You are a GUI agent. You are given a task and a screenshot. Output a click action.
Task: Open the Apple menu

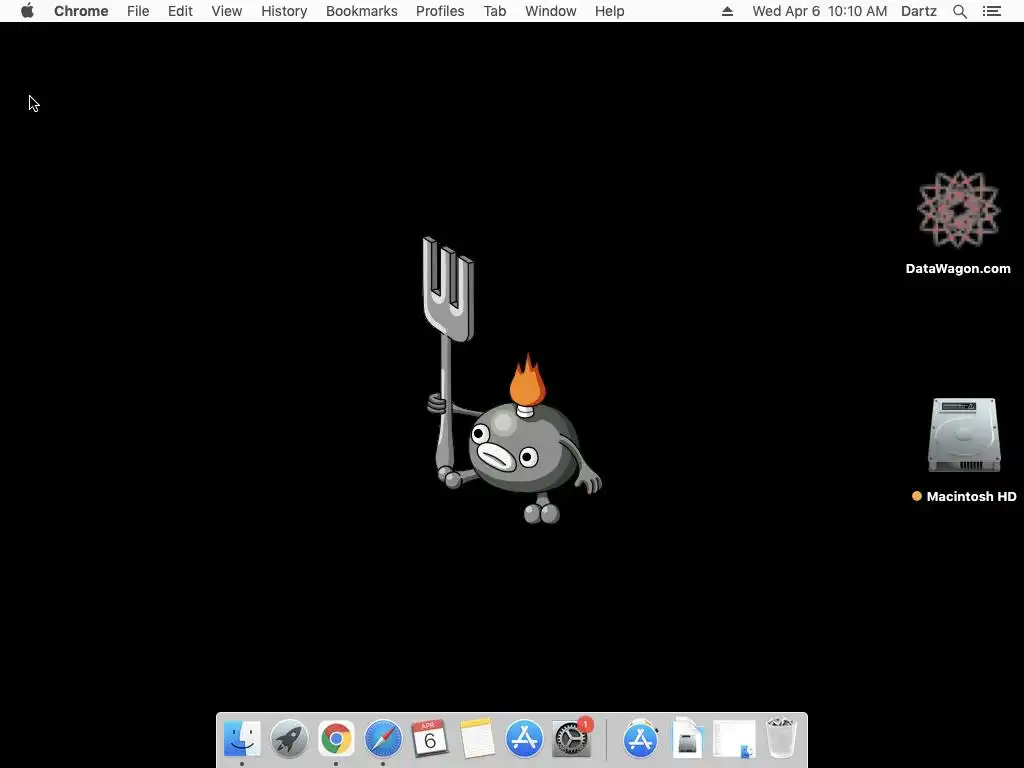[27, 11]
